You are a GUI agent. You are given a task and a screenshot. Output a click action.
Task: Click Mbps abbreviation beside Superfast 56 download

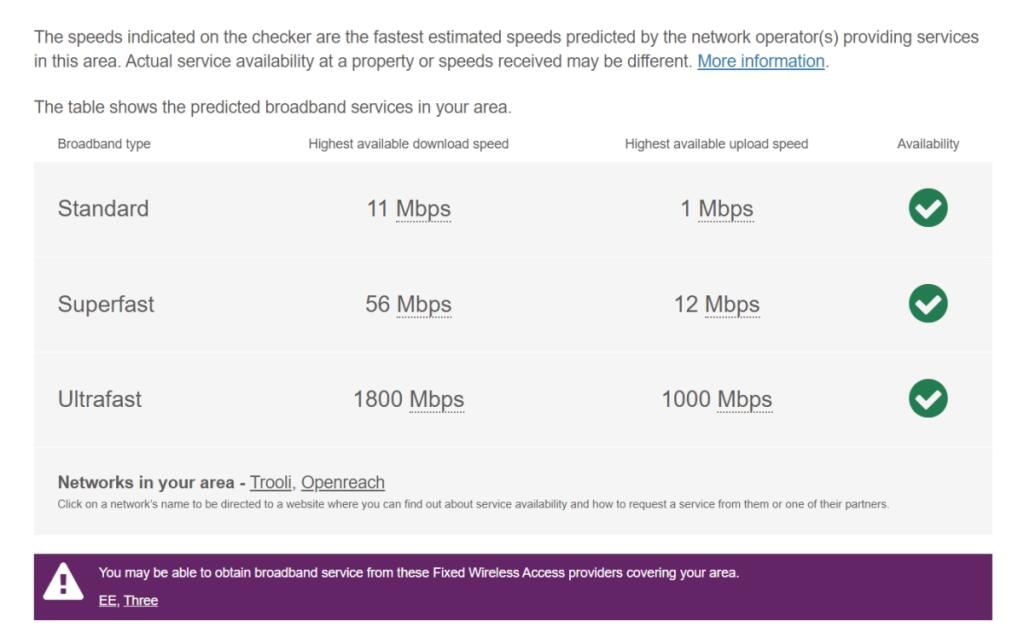click(x=424, y=304)
